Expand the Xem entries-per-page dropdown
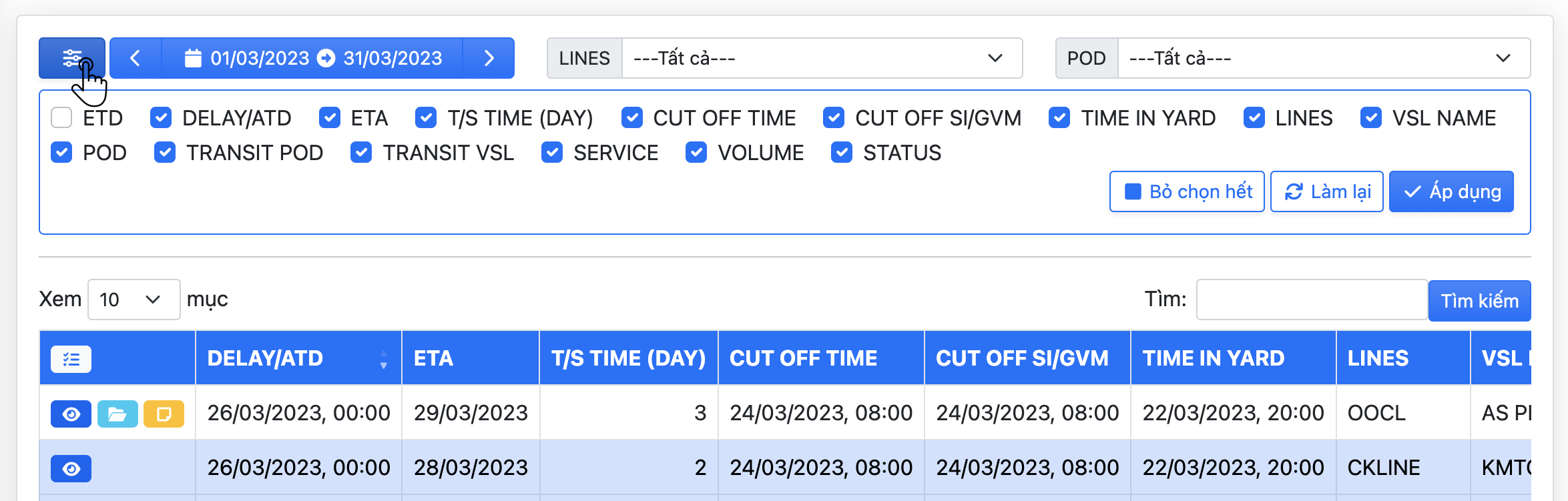 click(134, 300)
